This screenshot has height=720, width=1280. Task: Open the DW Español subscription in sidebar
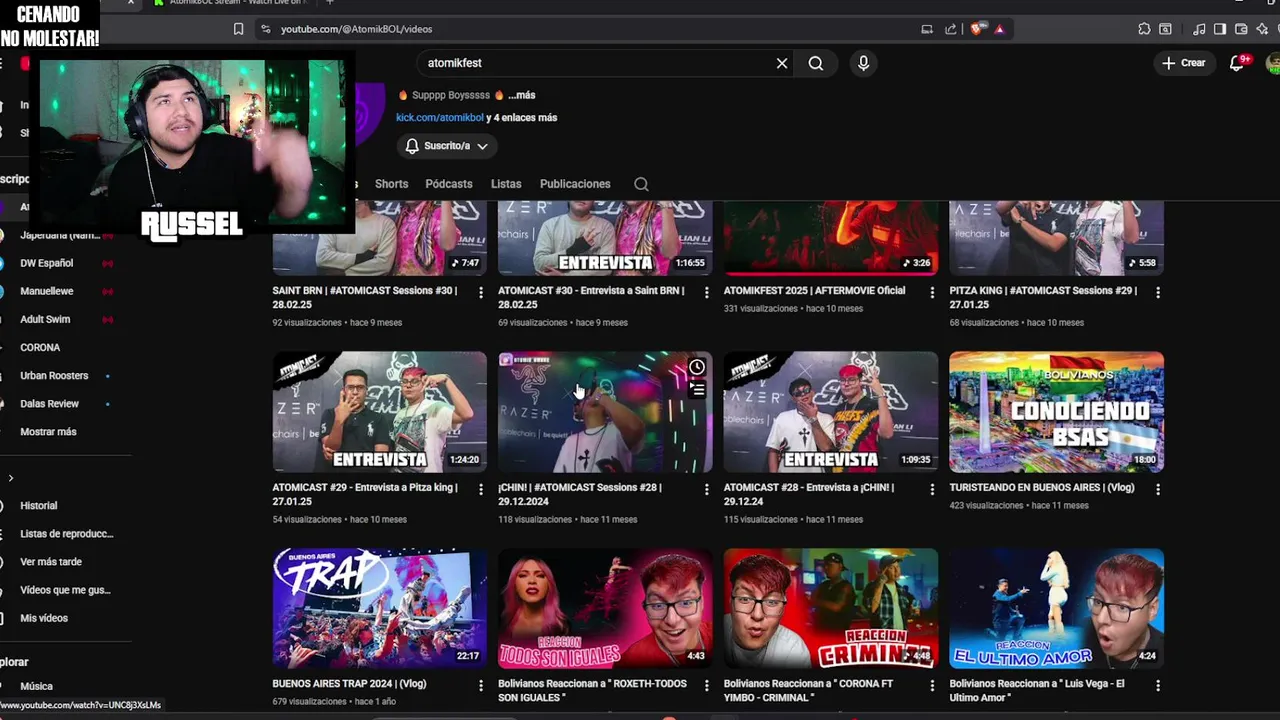pyautogui.click(x=47, y=263)
